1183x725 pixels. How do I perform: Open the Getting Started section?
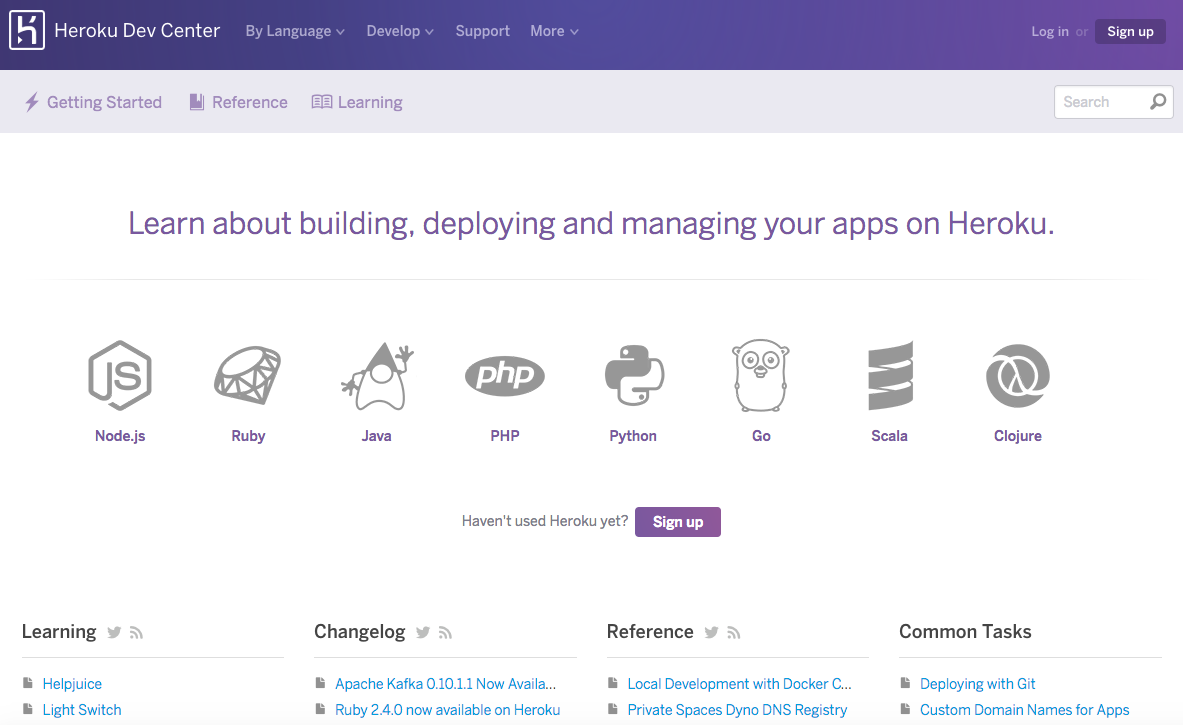pos(103,101)
